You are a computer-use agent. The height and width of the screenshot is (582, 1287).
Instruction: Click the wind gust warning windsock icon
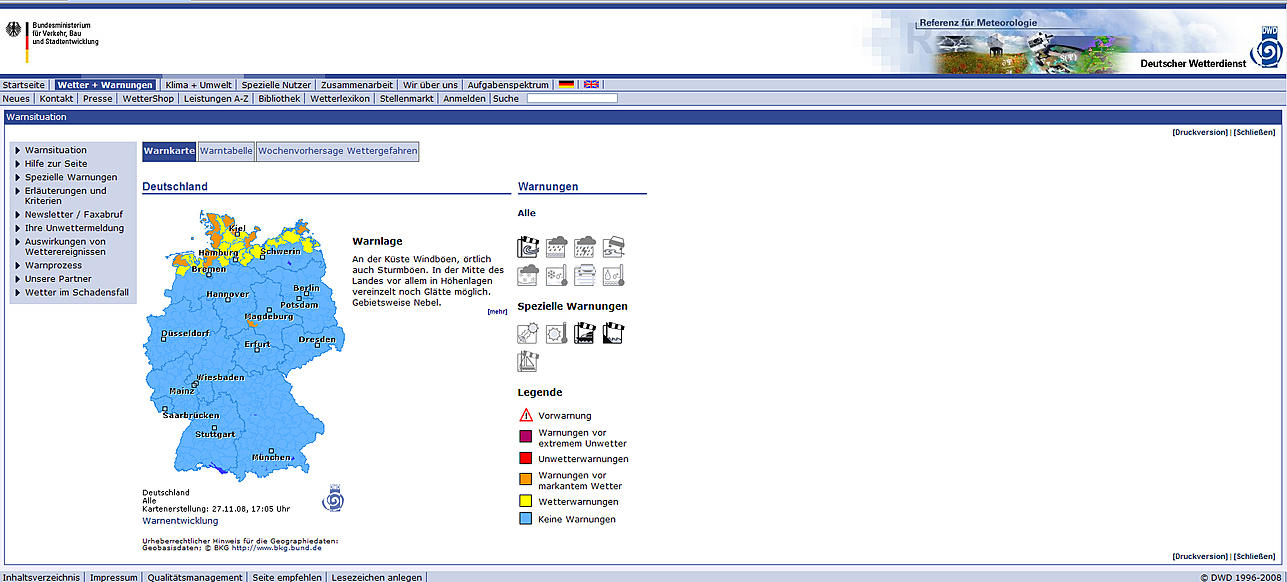(528, 247)
